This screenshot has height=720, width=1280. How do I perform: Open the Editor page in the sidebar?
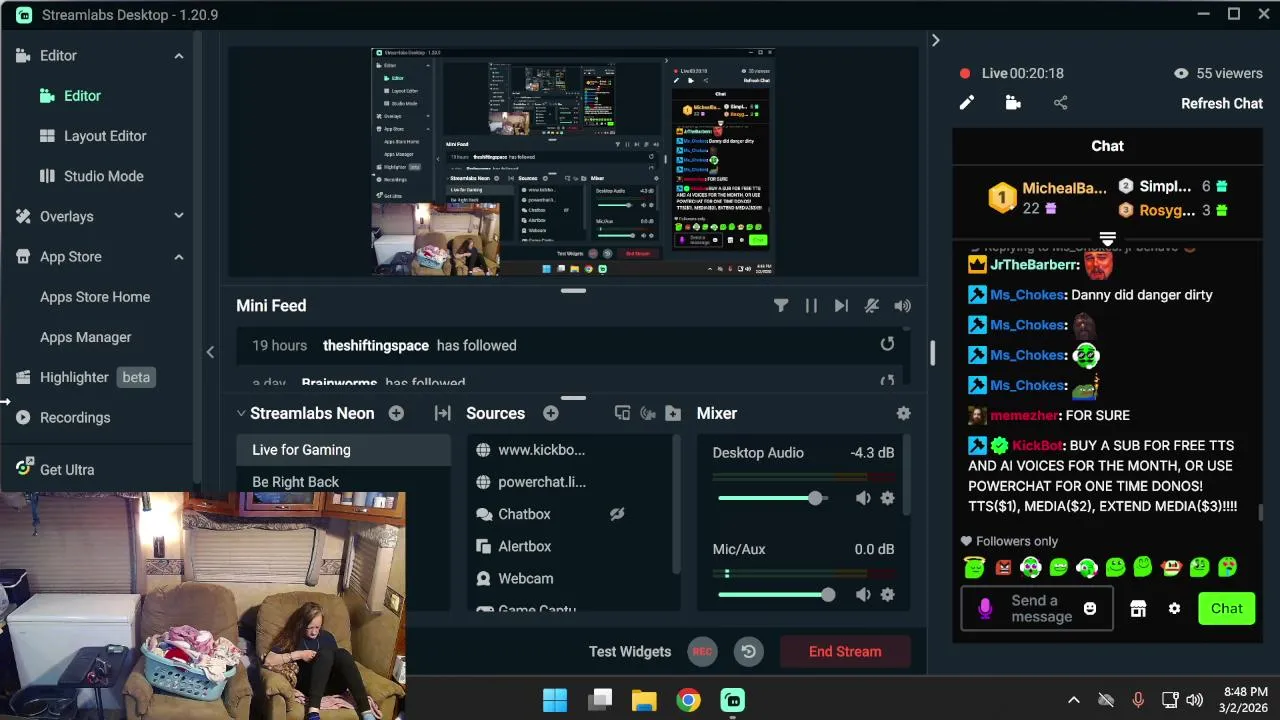(82, 96)
